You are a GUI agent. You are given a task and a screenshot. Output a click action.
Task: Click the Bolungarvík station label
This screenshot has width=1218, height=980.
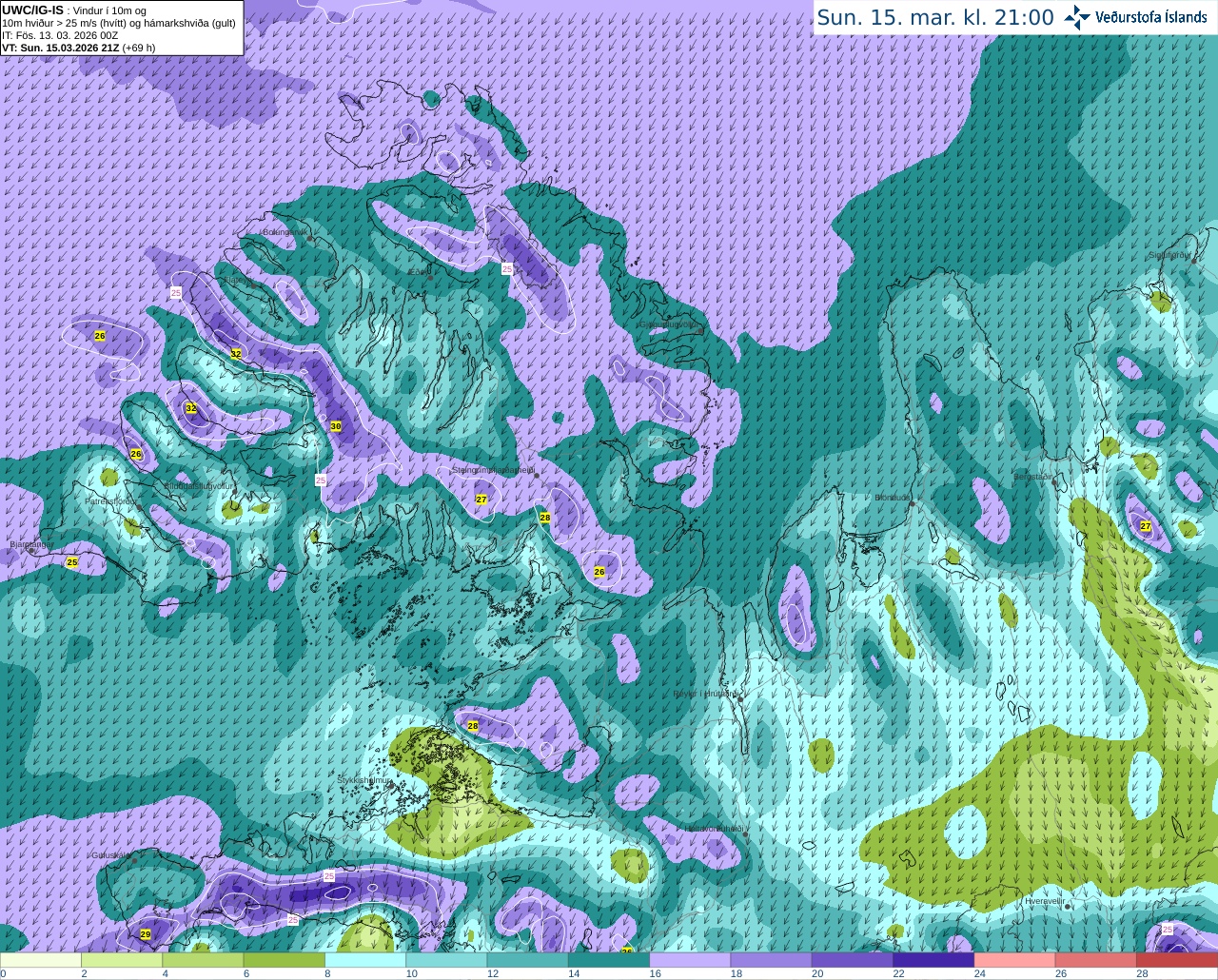(x=284, y=231)
